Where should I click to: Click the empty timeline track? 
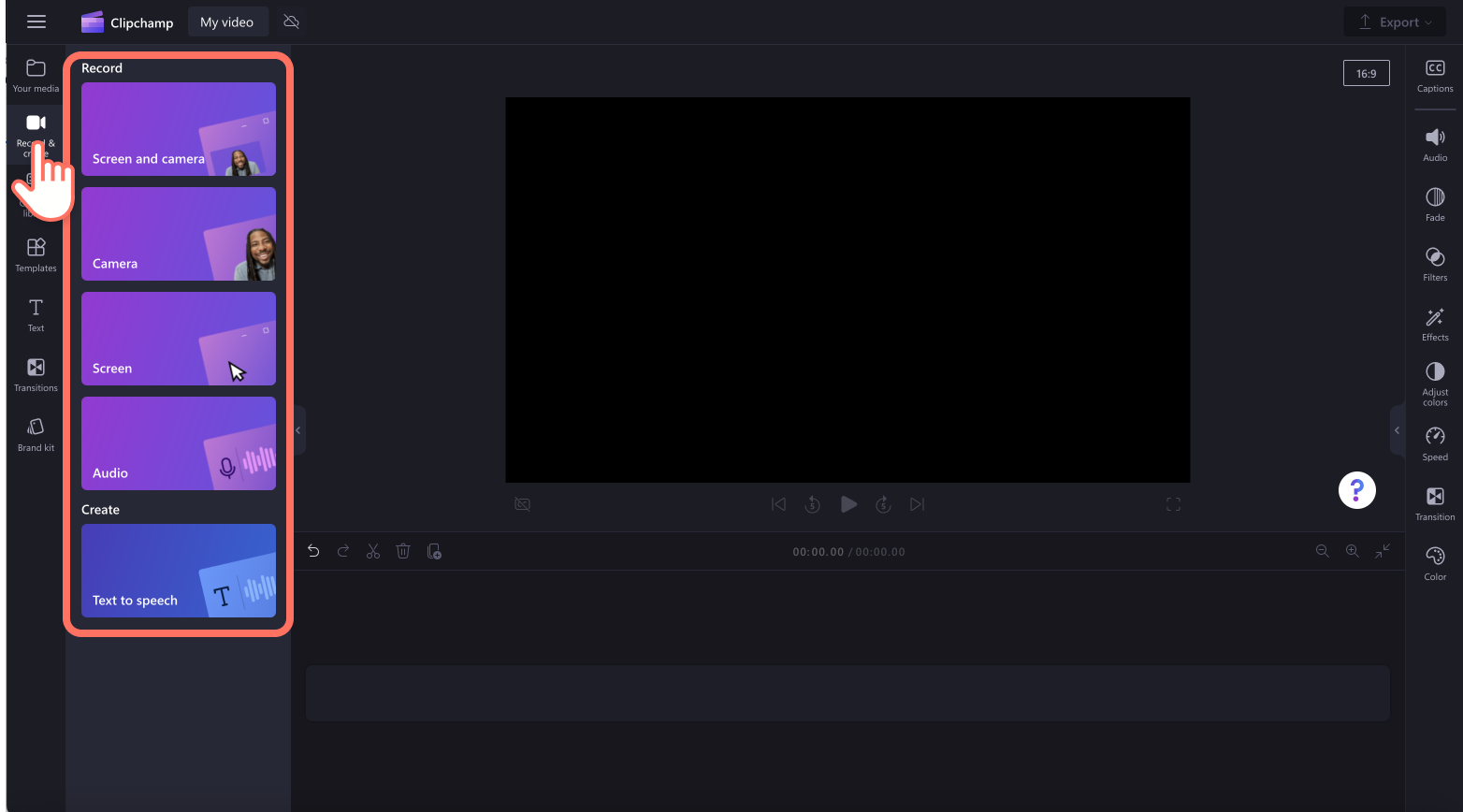[847, 693]
